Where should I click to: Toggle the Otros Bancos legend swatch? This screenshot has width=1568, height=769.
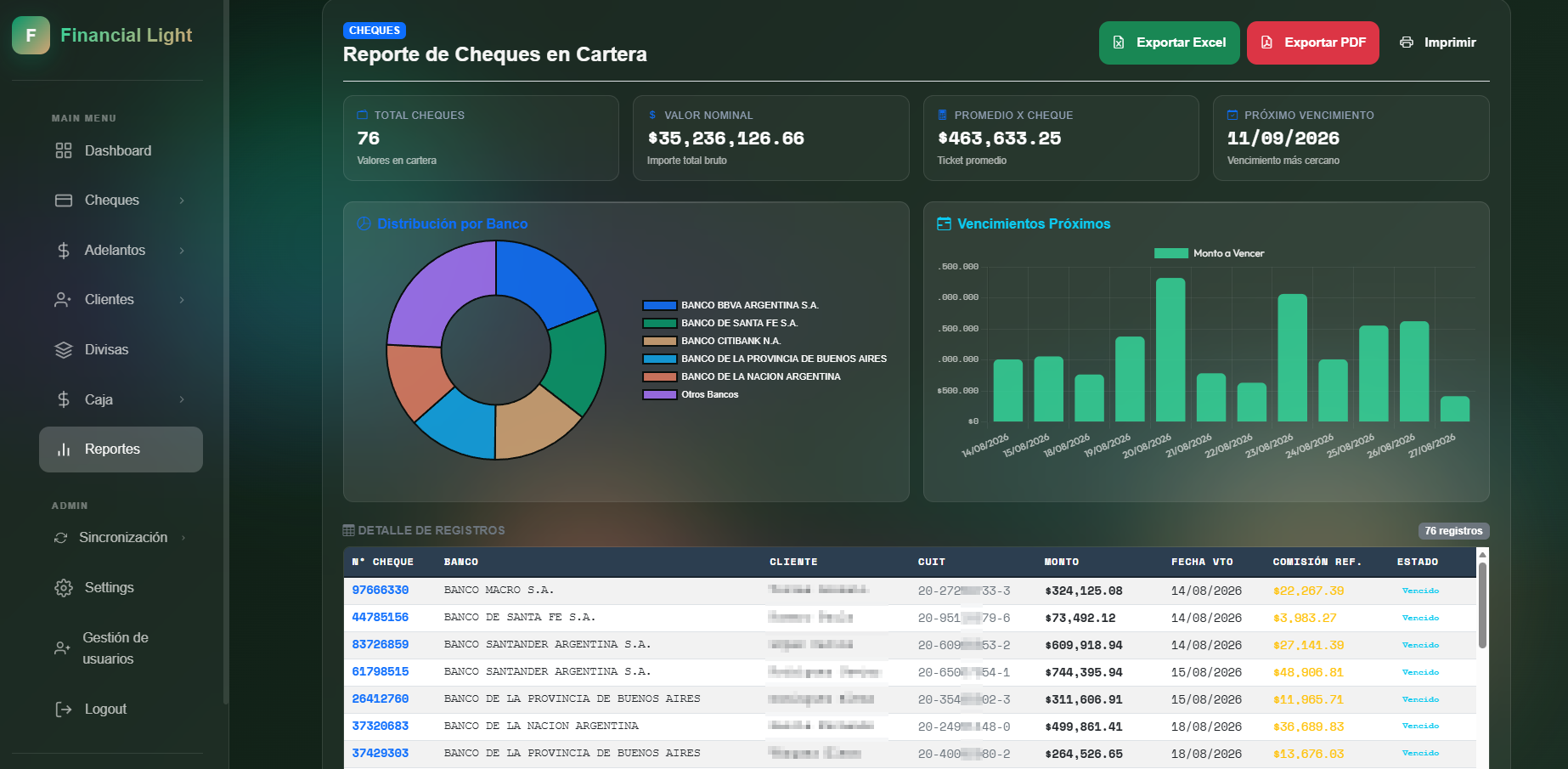660,394
